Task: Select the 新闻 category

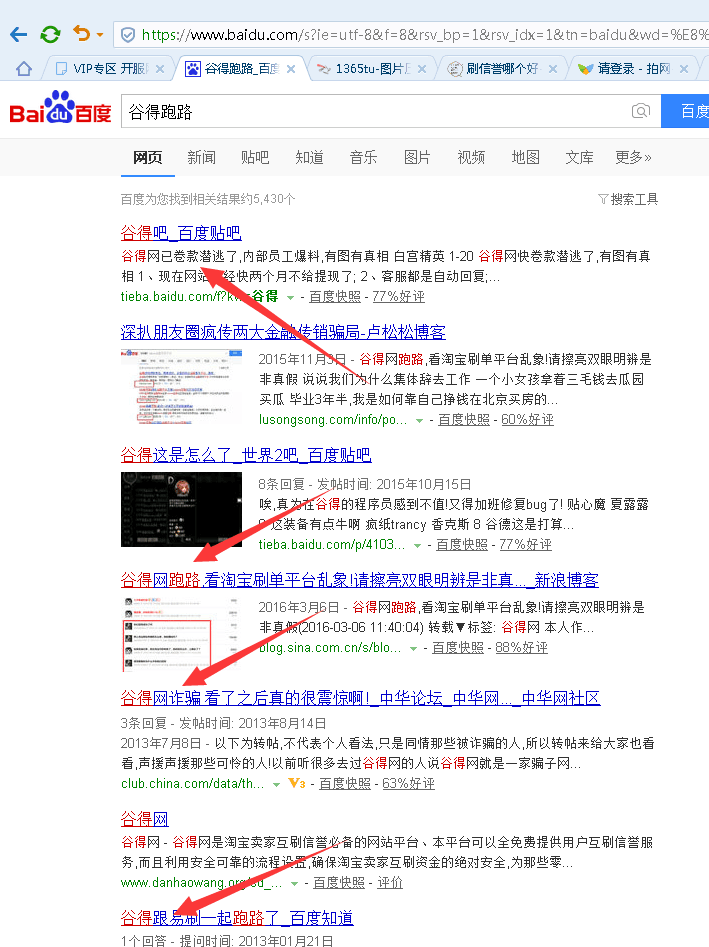Action: coord(201,158)
